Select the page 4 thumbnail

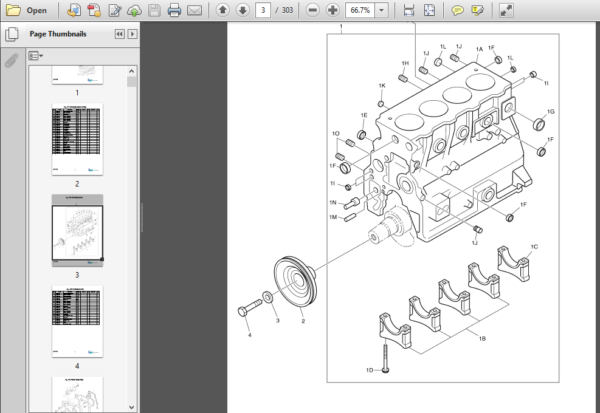[77, 322]
